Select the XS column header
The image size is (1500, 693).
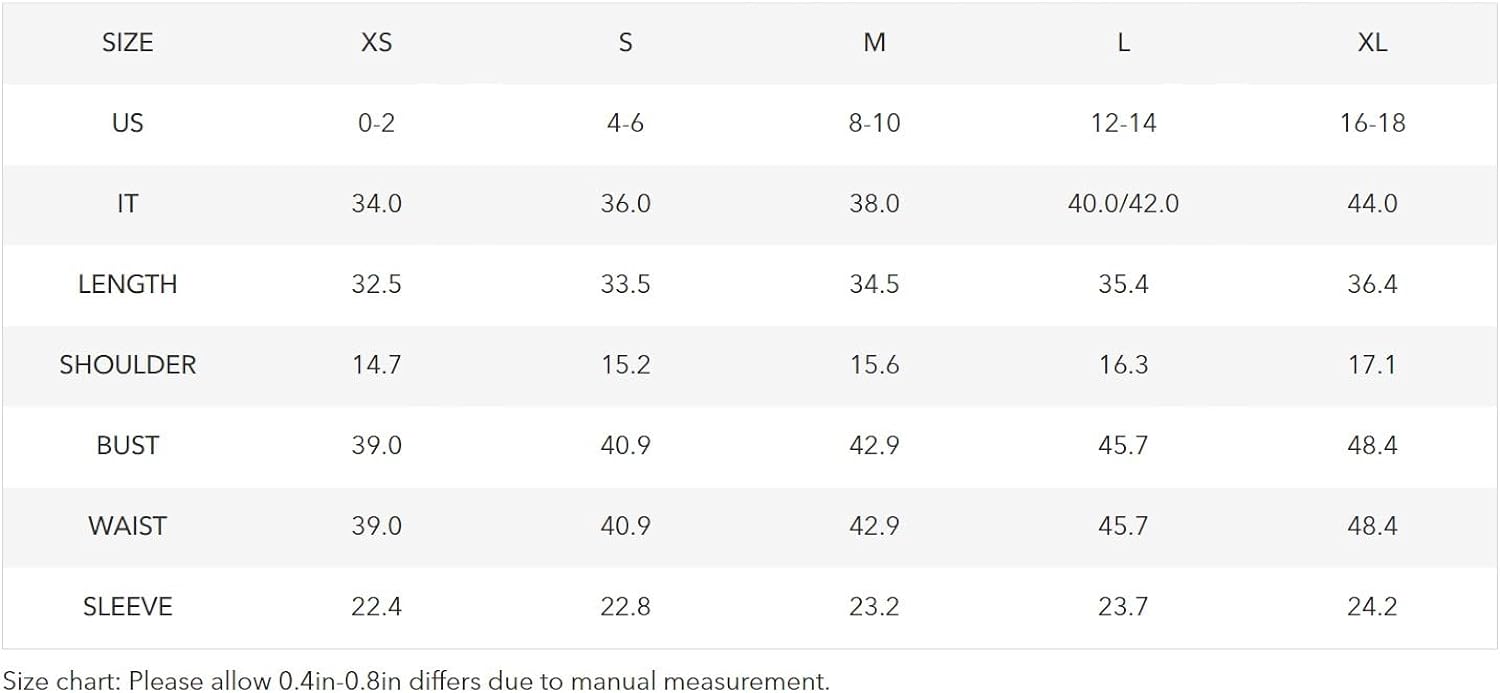click(376, 43)
